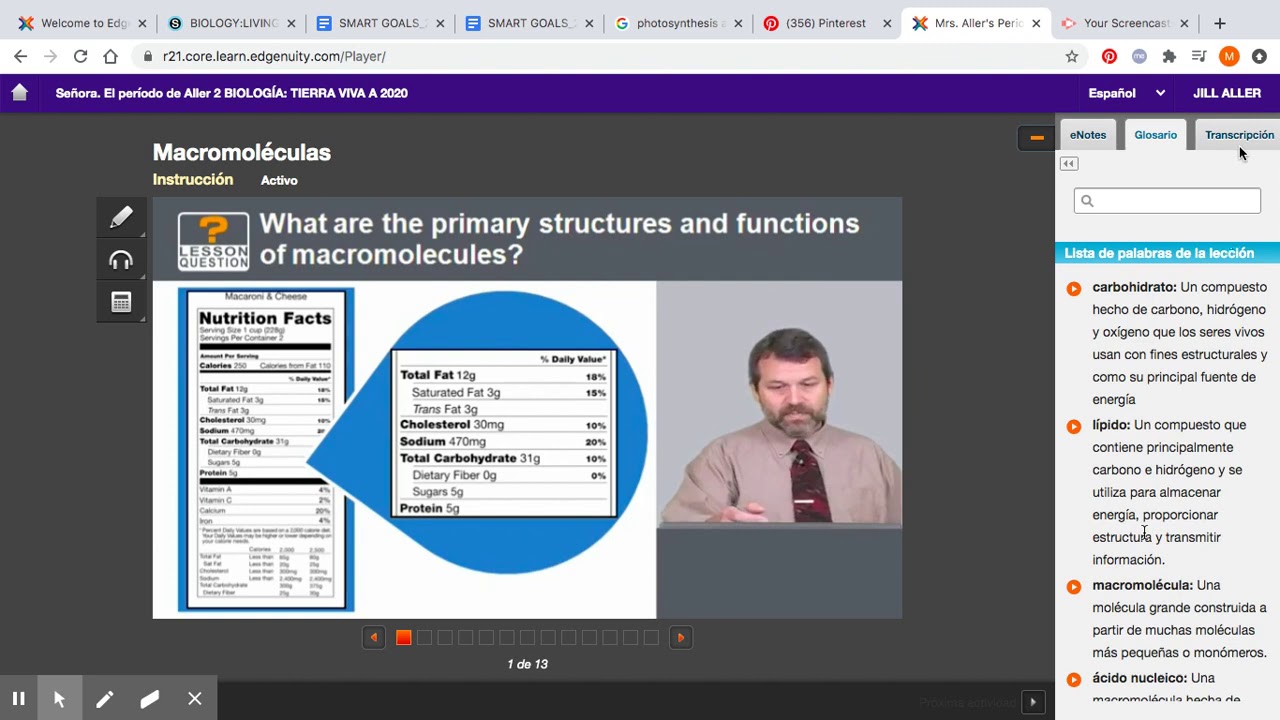Click the course title BIOLOGÍA: TIERRA VIVA A 2020

[316, 93]
